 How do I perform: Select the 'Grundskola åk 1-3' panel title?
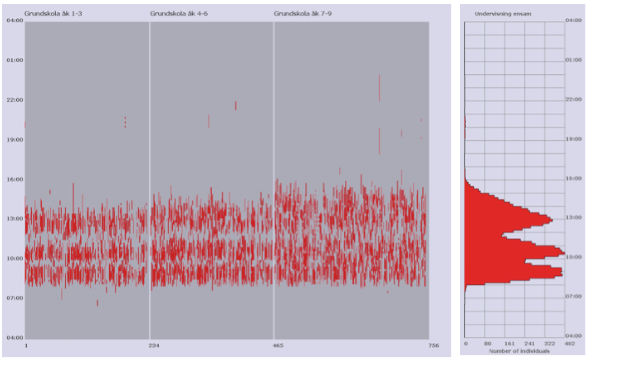tap(53, 14)
